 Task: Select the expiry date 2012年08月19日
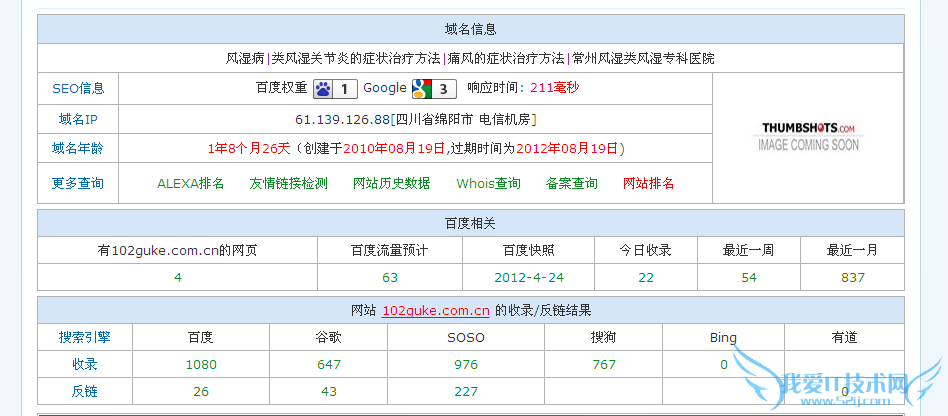tap(567, 148)
